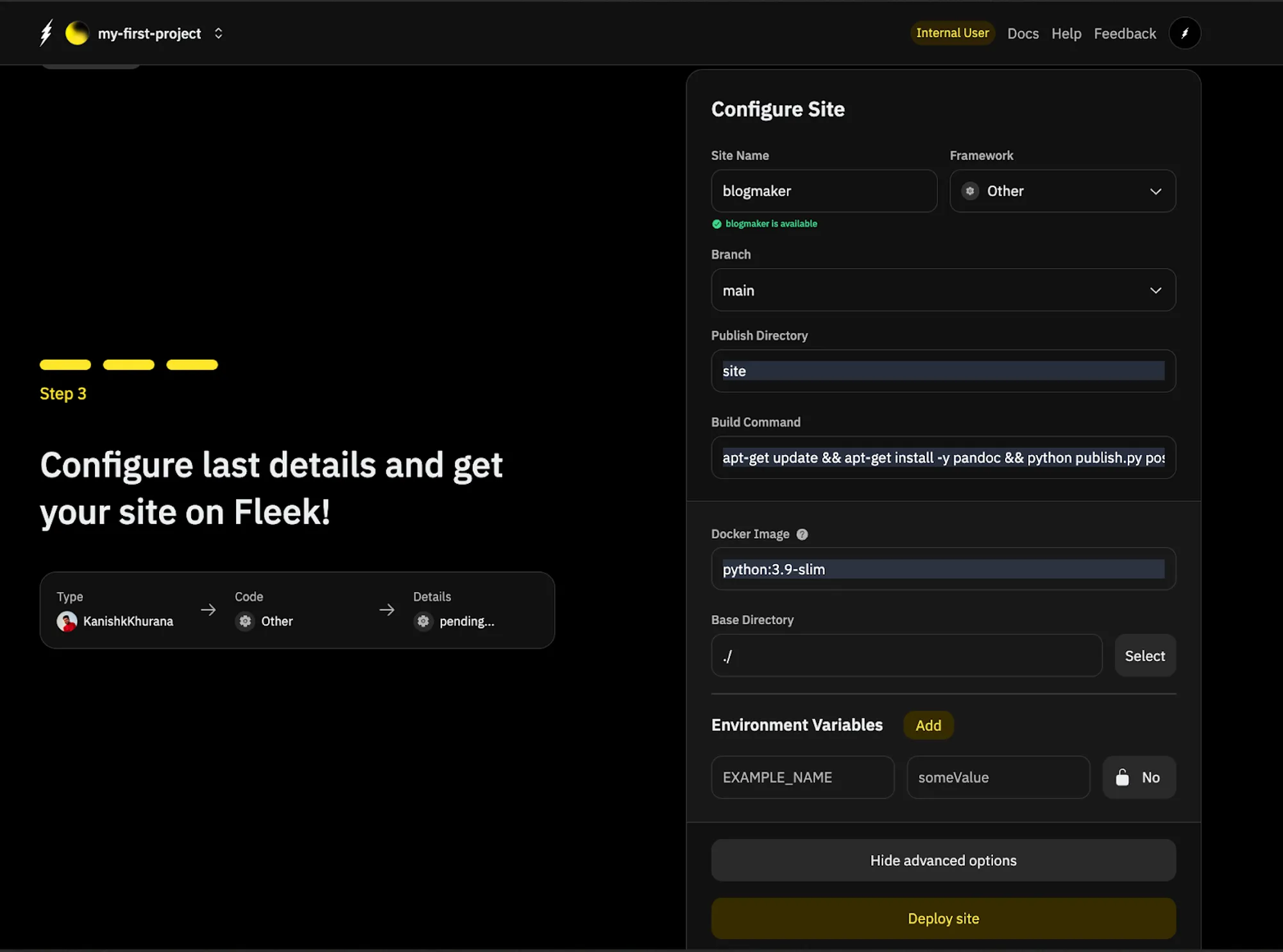Expand the Branch dropdown showing main

pyautogui.click(x=943, y=291)
